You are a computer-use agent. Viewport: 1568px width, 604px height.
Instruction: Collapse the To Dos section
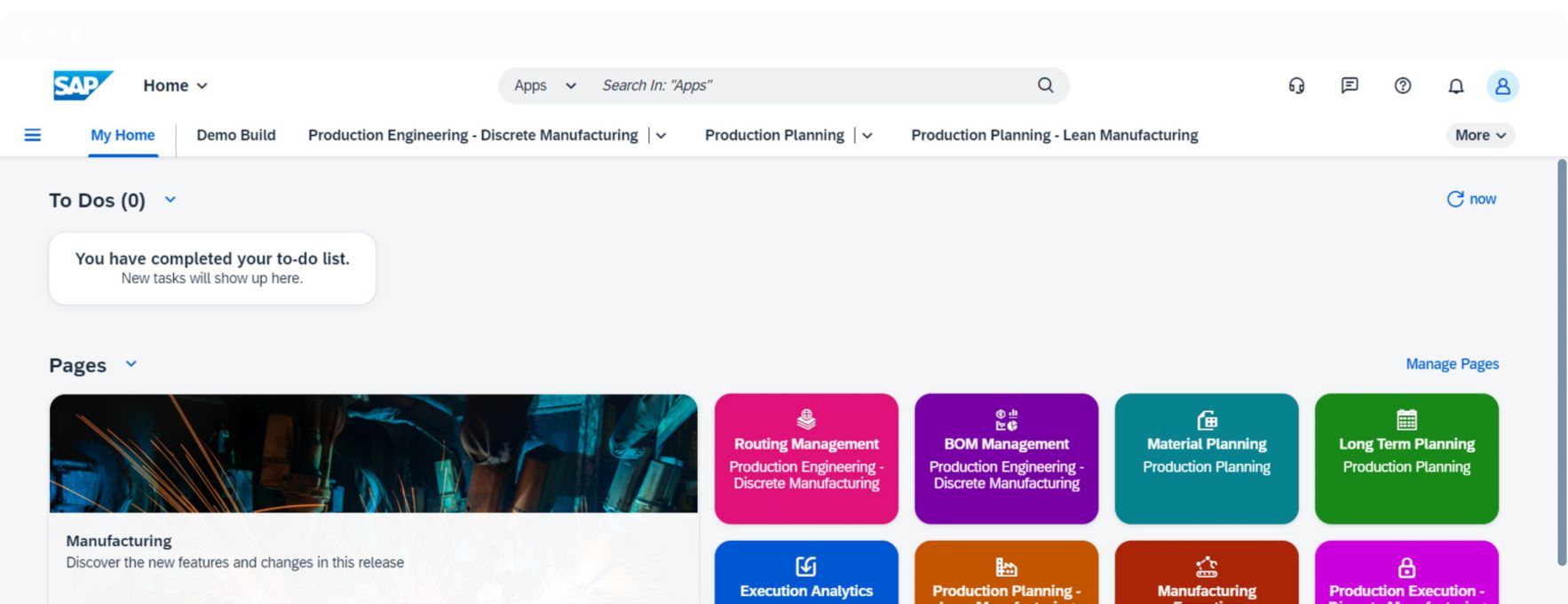(x=170, y=200)
